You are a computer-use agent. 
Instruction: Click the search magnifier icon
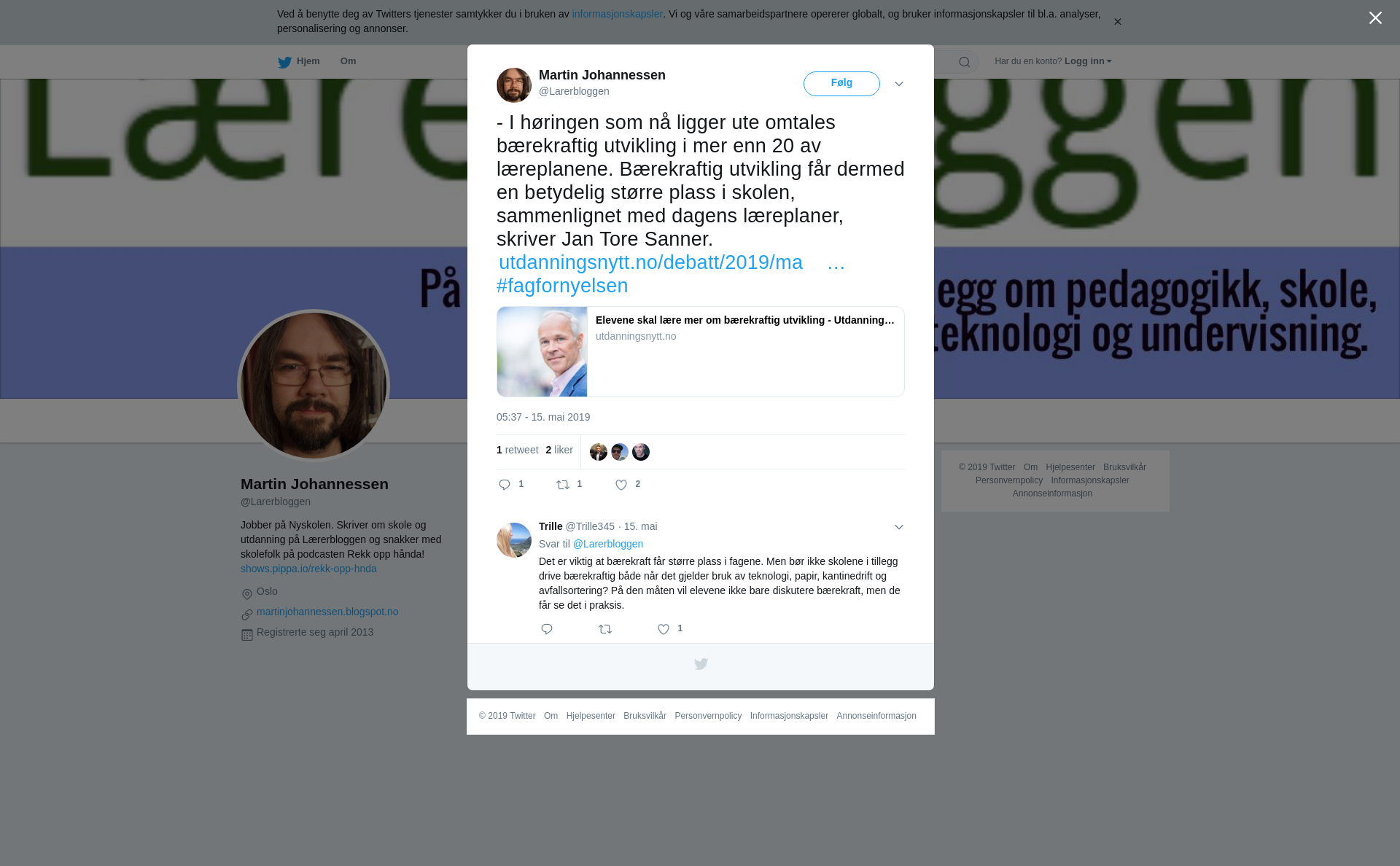pos(964,62)
